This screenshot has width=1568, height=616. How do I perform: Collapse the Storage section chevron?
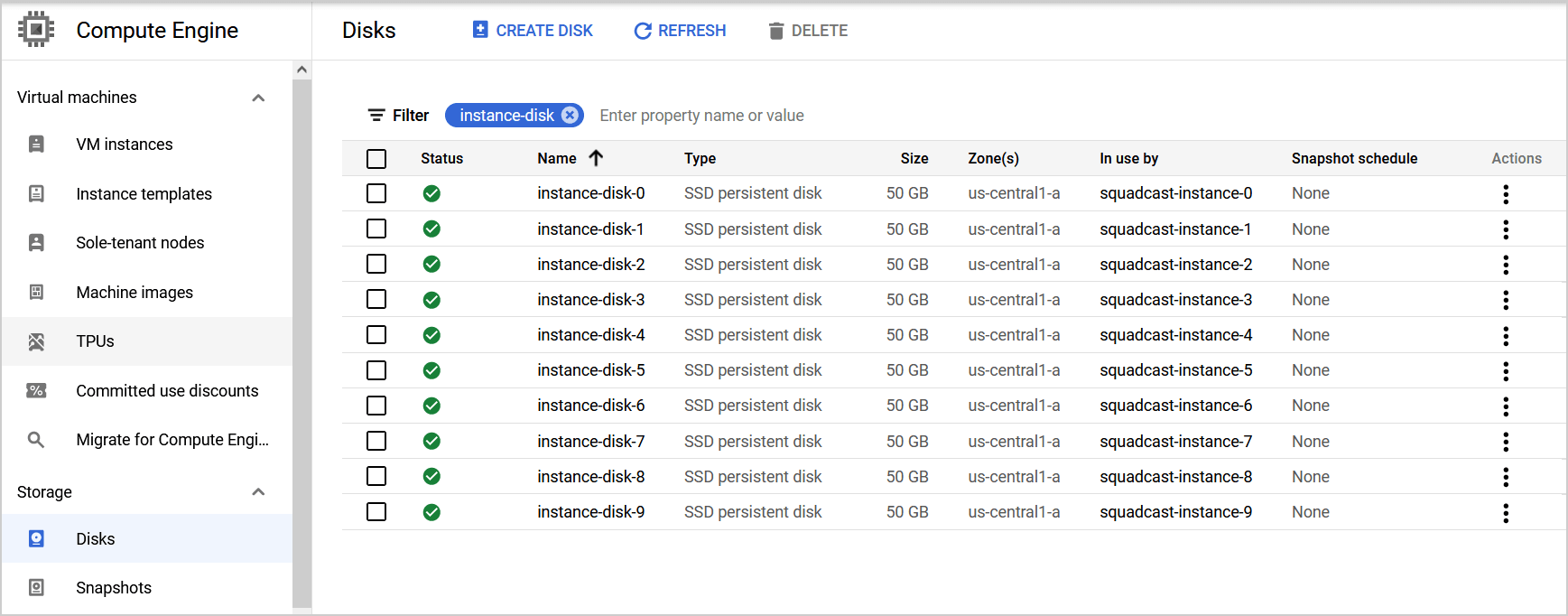click(x=258, y=492)
